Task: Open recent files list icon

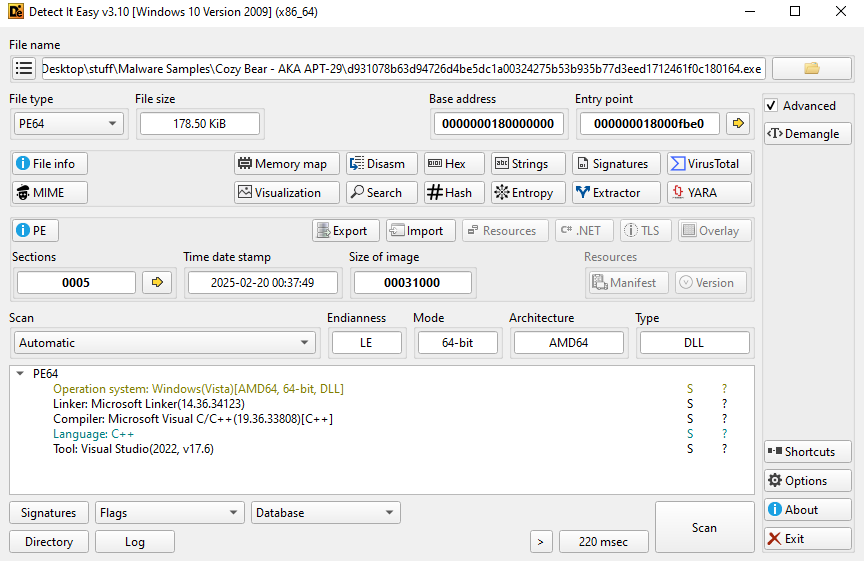Action: [x=24, y=68]
